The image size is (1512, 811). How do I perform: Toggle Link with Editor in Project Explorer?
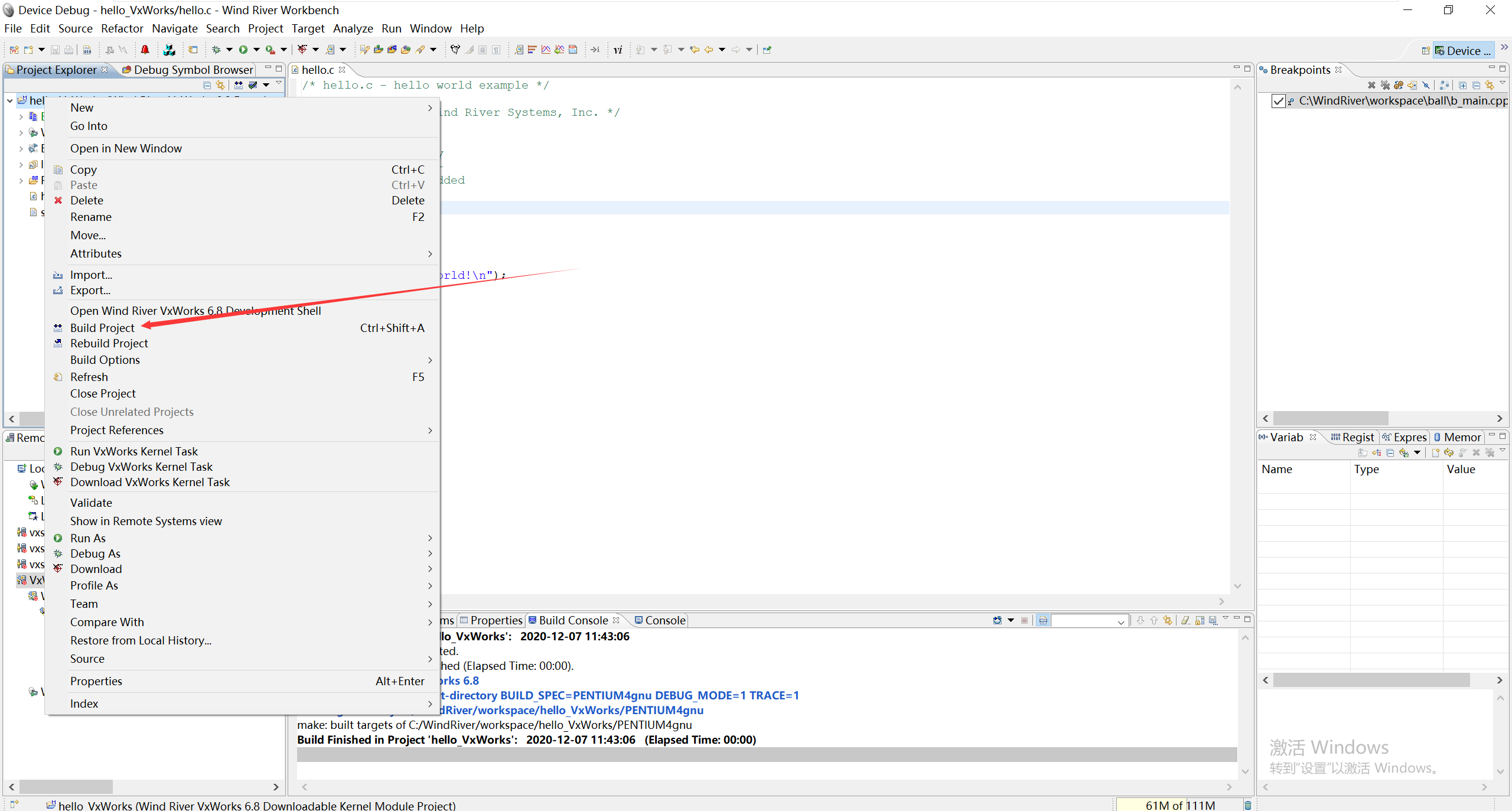220,86
